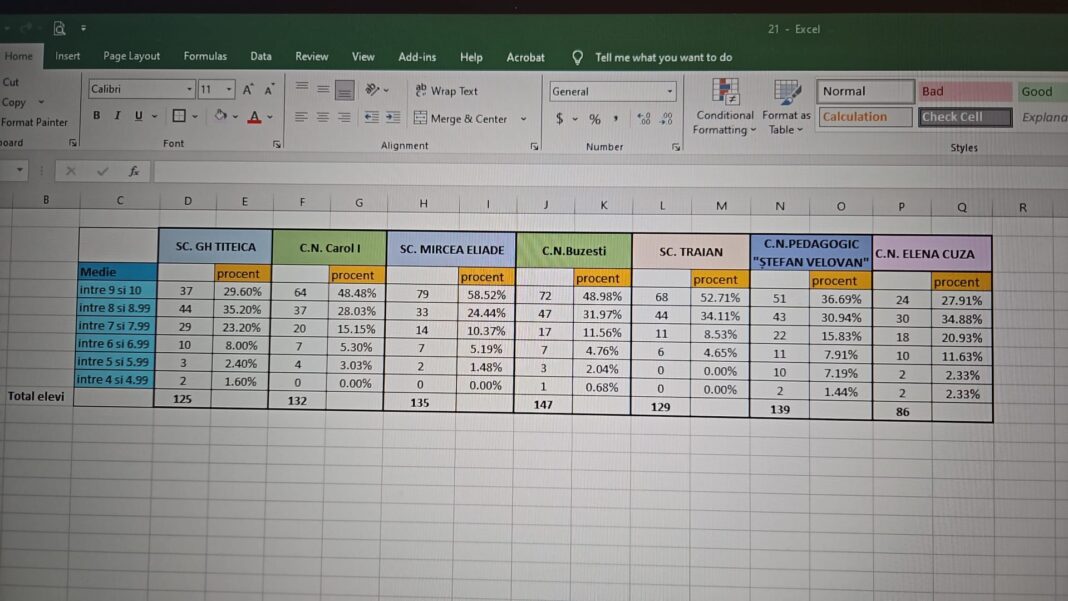Click the Format Painter button

(34, 122)
